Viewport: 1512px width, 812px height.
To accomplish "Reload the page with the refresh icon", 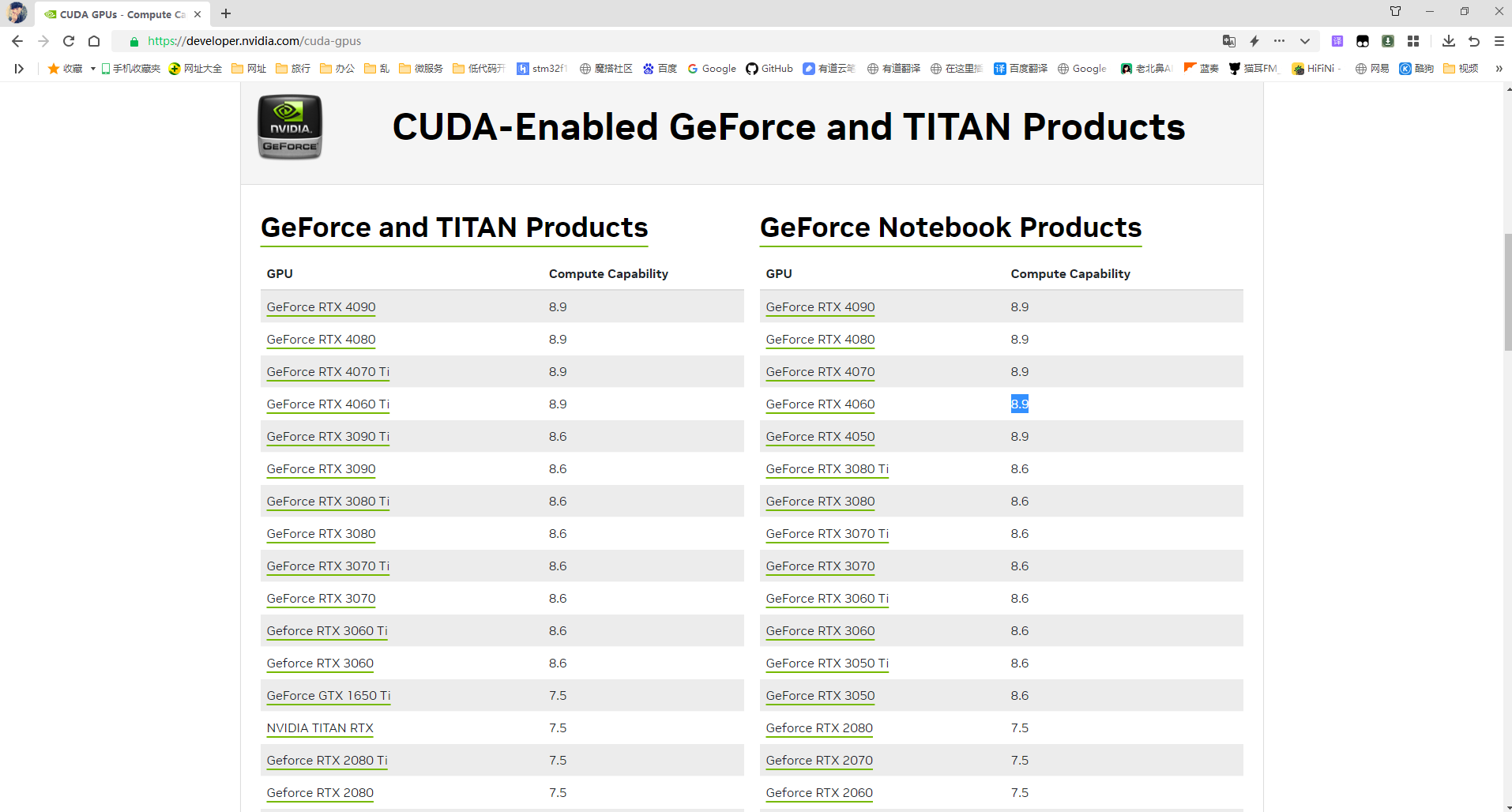I will pyautogui.click(x=69, y=41).
